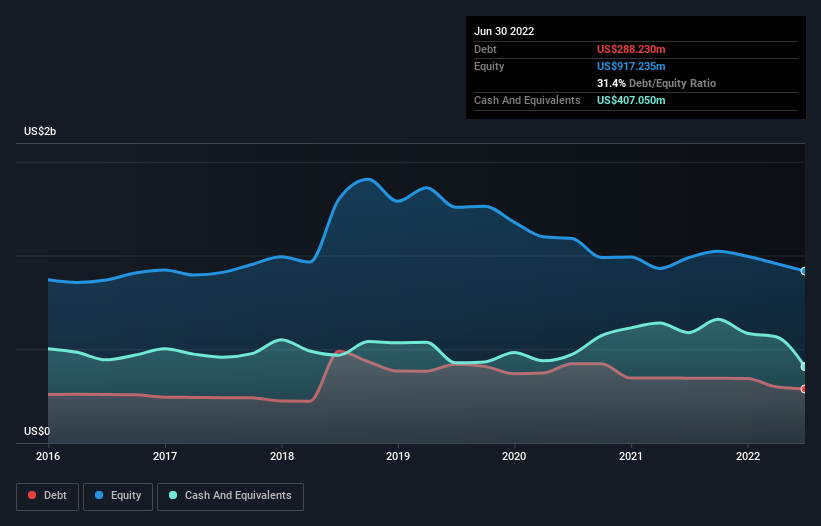Image resolution: width=821 pixels, height=526 pixels.
Task: Click the US$2b y-axis label
Action: (x=40, y=131)
